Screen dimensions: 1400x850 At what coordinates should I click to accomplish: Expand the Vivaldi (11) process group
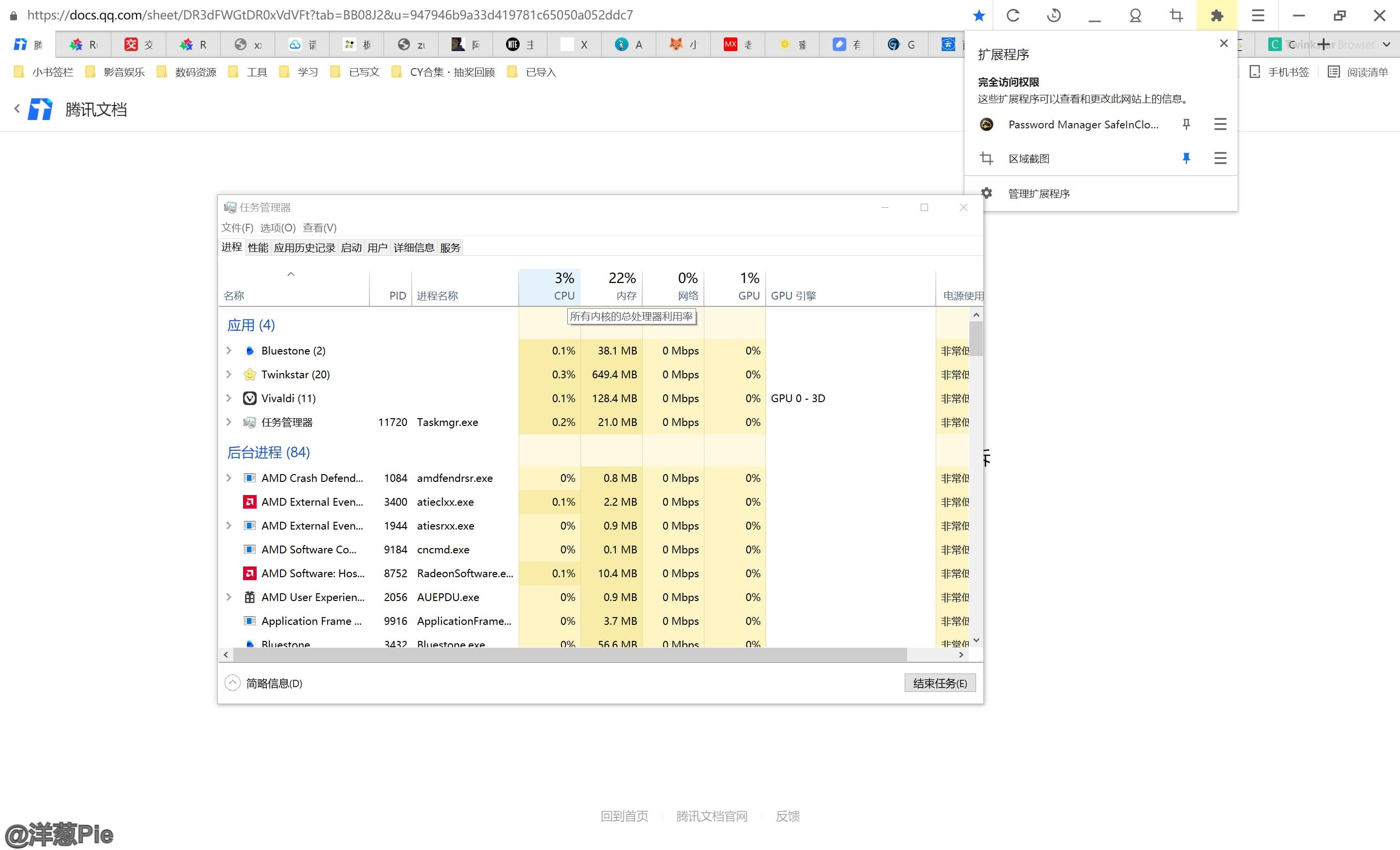click(229, 398)
